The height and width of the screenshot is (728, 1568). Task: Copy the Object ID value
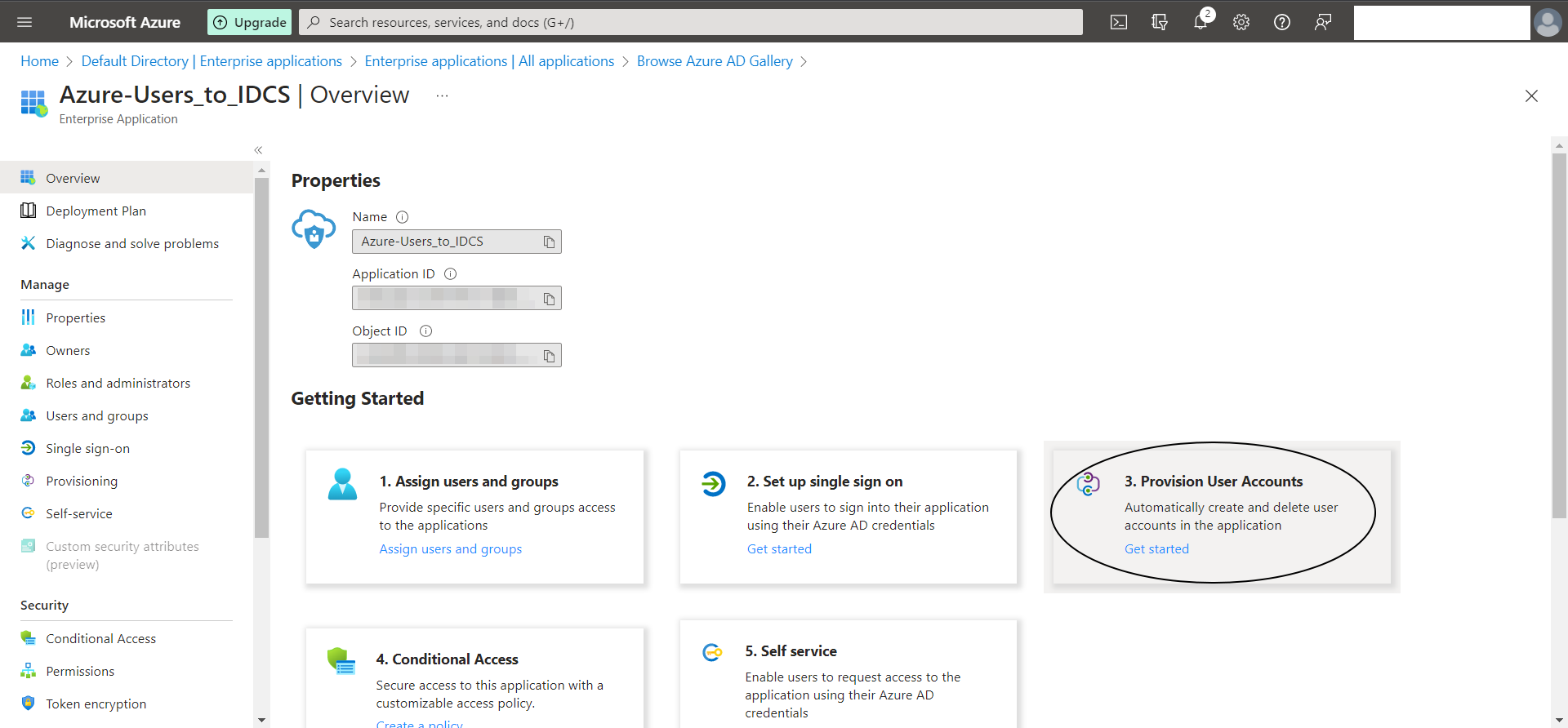coord(549,356)
